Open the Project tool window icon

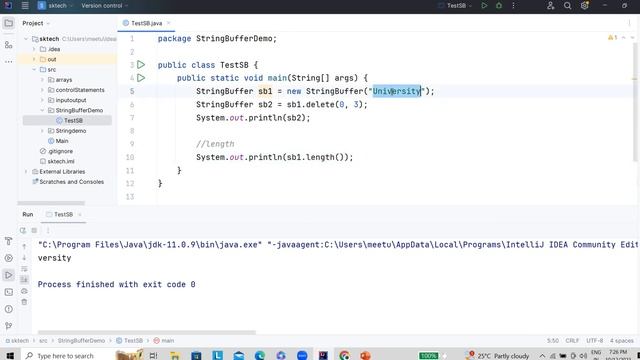pyautogui.click(x=9, y=23)
